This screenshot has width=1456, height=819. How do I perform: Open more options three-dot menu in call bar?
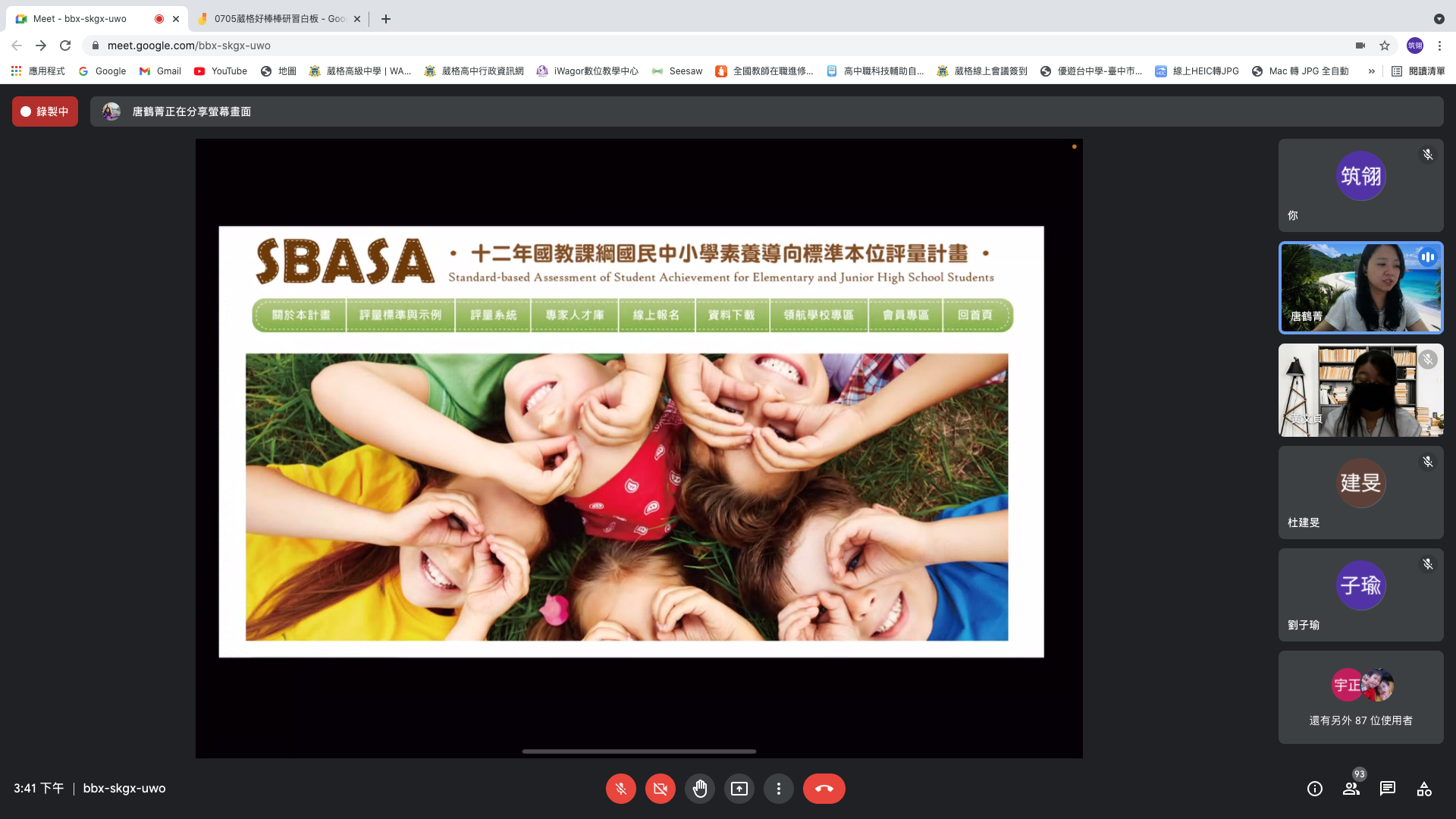(x=778, y=789)
